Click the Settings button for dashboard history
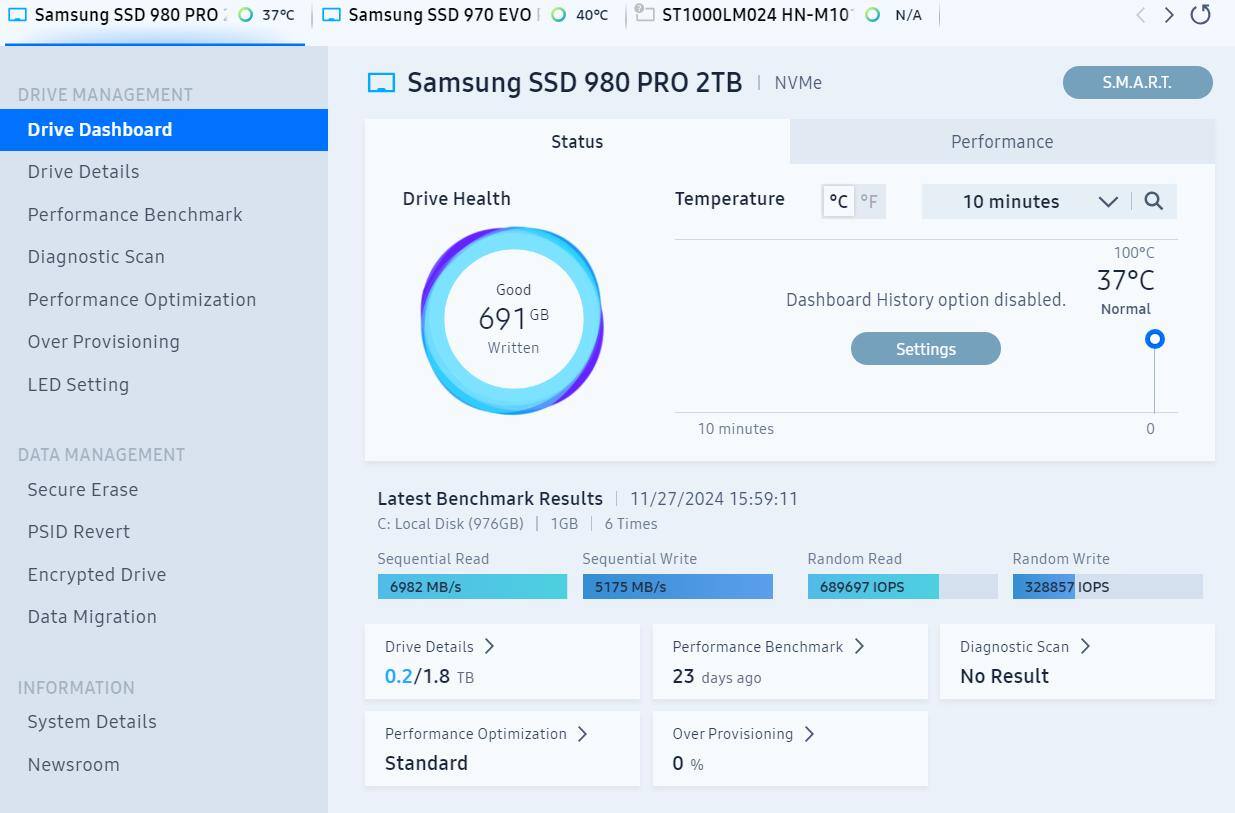This screenshot has width=1235, height=813. point(925,349)
